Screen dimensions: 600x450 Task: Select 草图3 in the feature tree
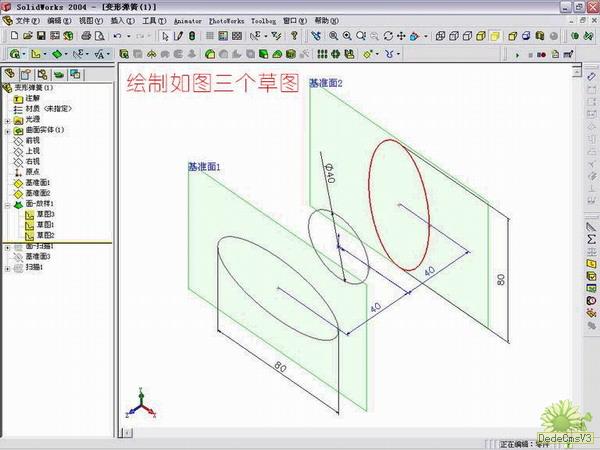pyautogui.click(x=45, y=214)
